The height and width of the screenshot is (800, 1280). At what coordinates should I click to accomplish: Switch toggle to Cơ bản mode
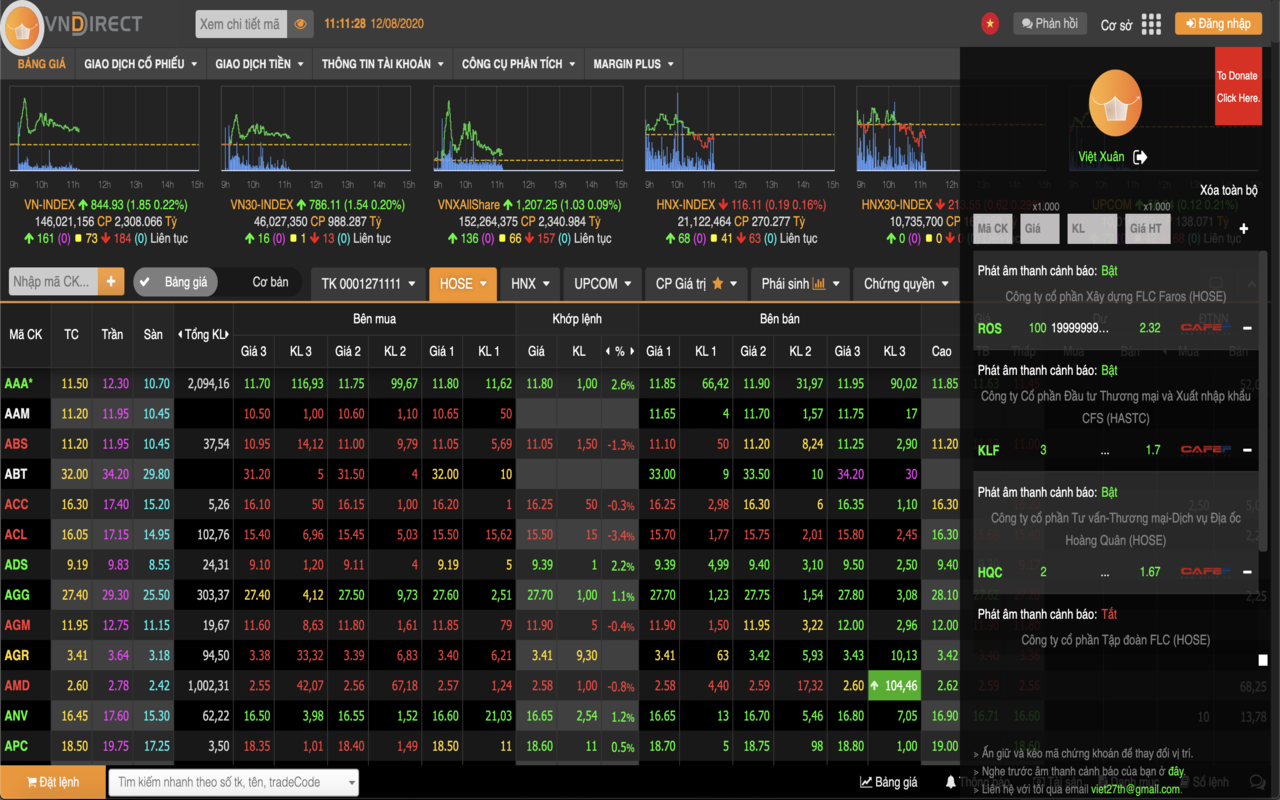pyautogui.click(x=270, y=282)
